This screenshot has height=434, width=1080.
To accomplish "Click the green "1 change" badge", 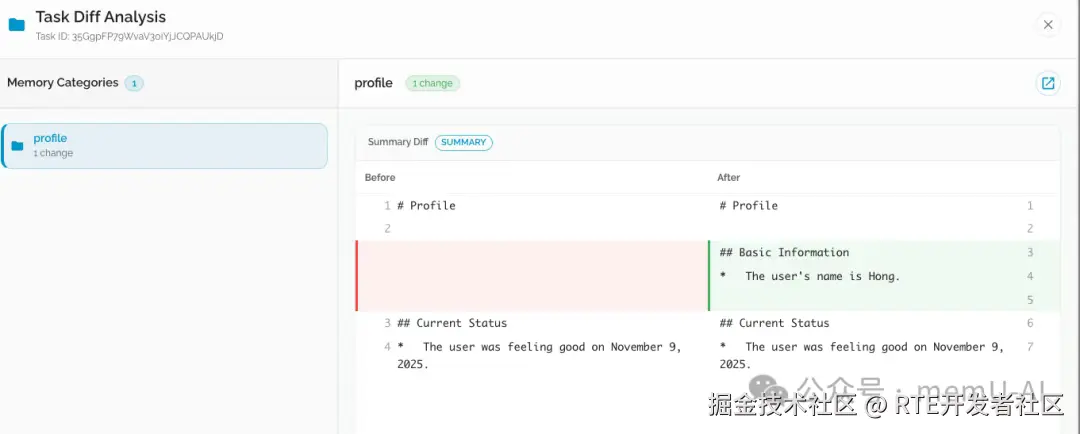I will [x=432, y=83].
